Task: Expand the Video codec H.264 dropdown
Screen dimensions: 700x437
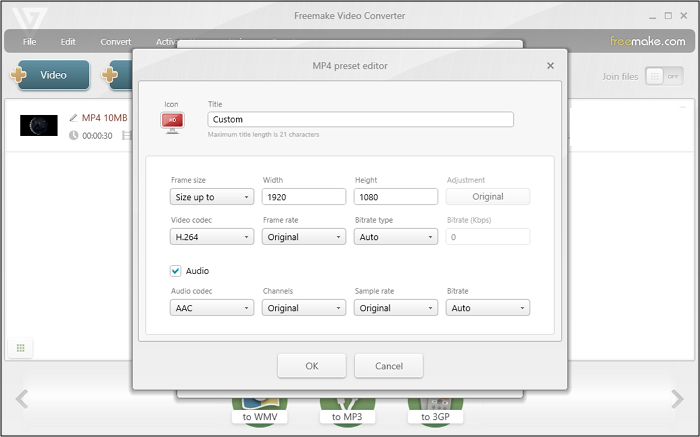Action: [x=212, y=237]
